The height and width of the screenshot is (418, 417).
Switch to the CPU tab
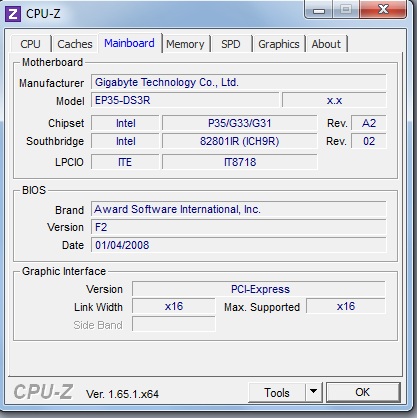click(x=30, y=44)
